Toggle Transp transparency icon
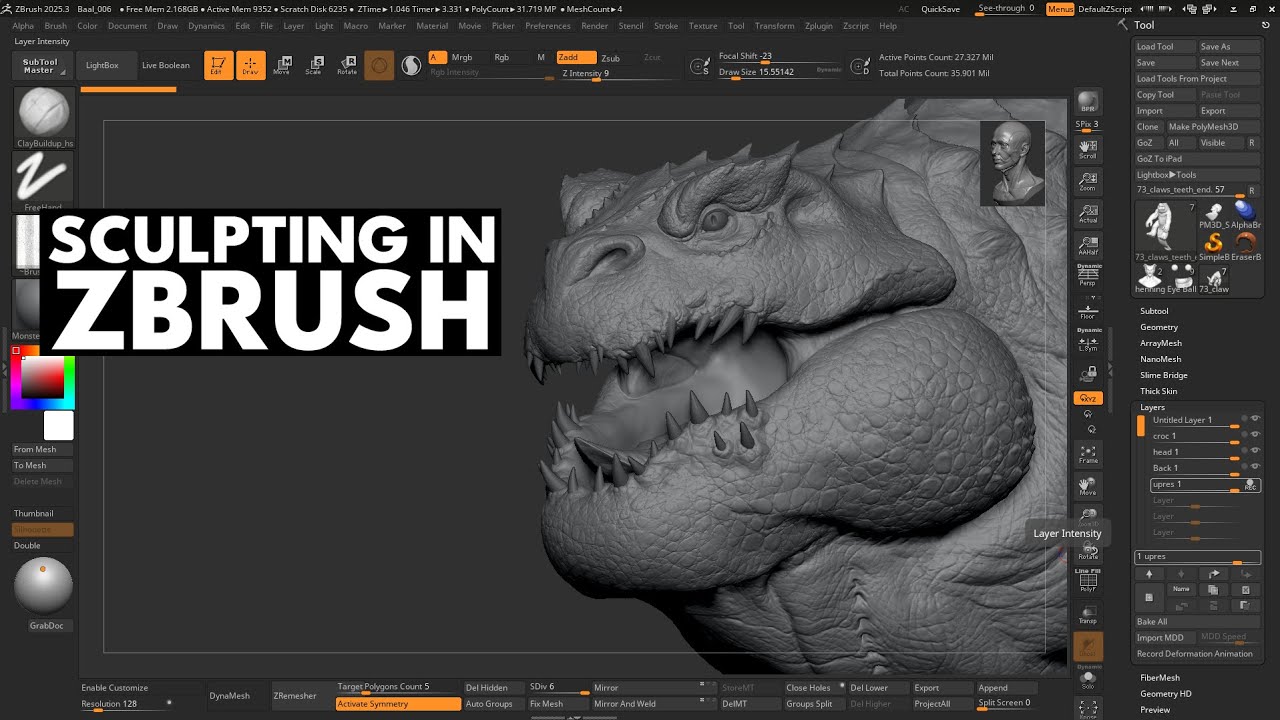The image size is (1280, 720). [x=1087, y=614]
